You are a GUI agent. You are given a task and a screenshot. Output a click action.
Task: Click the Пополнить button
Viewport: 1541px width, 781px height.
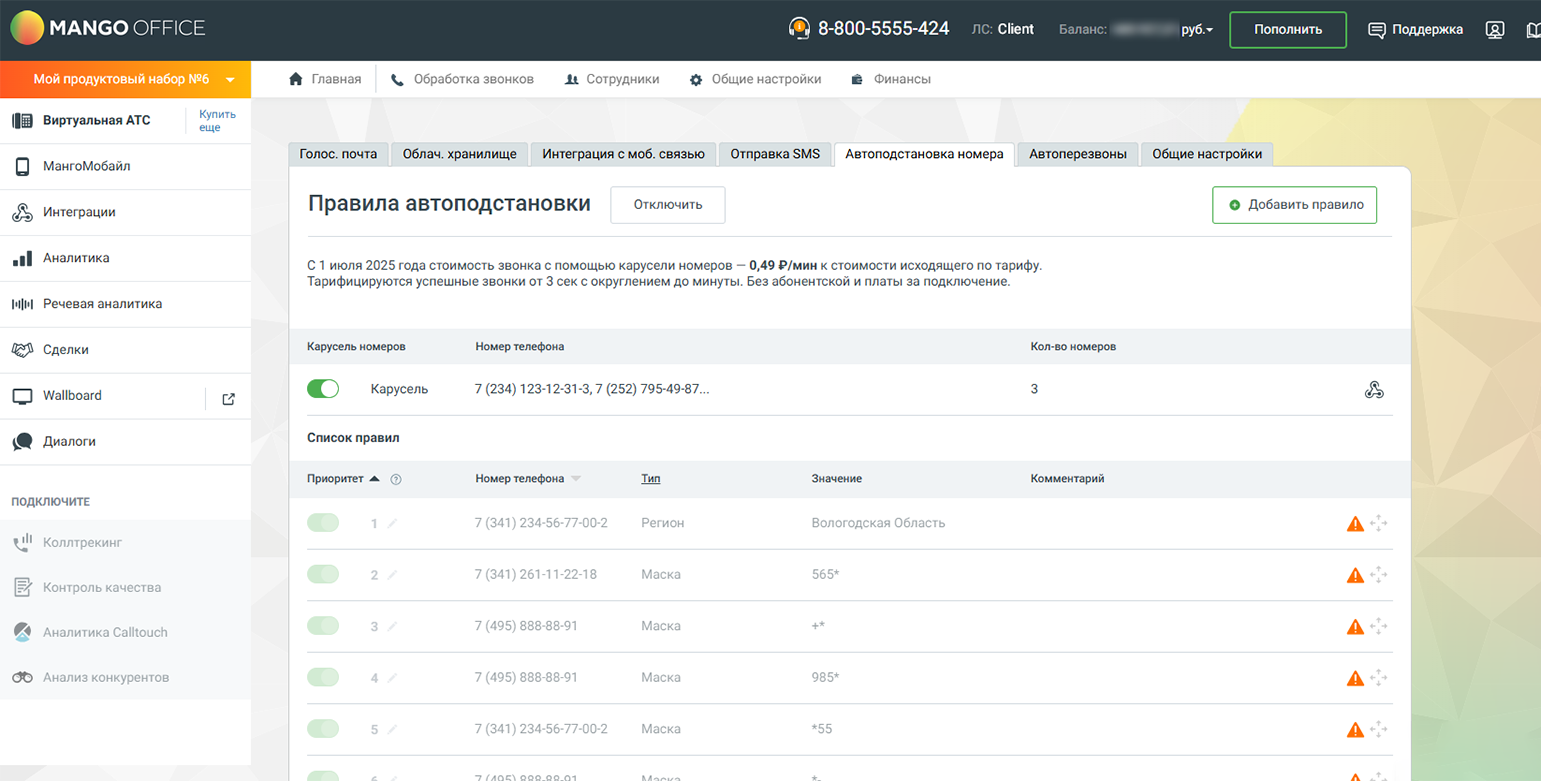[1288, 29]
